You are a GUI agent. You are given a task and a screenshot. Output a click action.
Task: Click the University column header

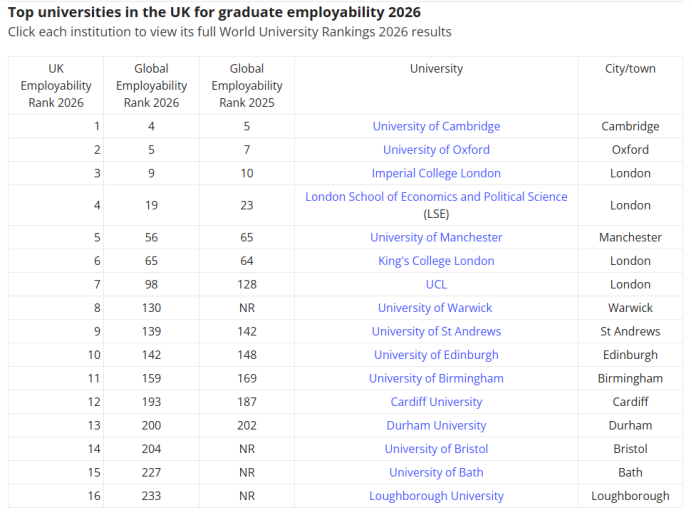436,69
